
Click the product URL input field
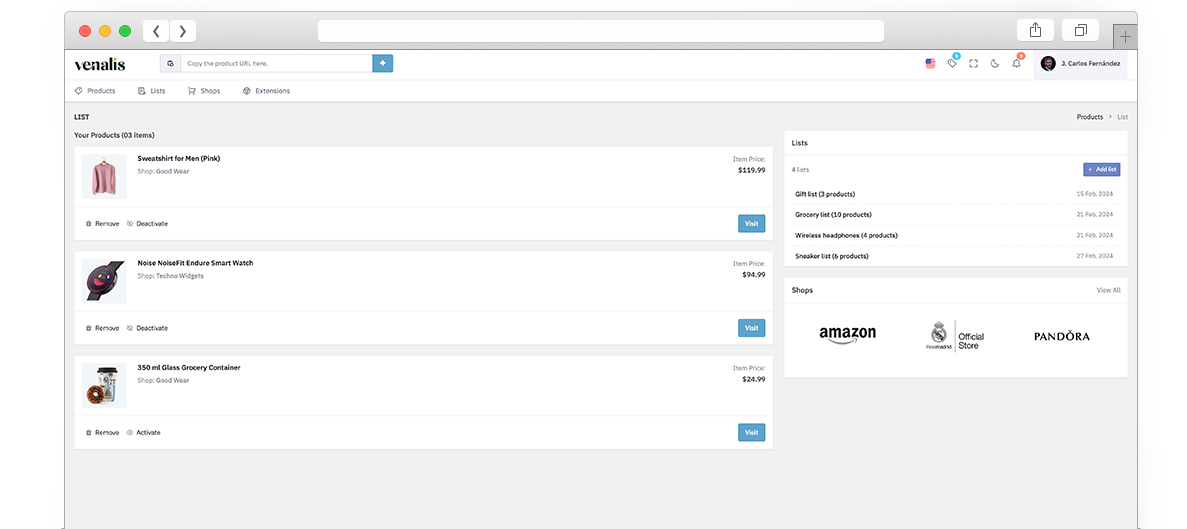point(276,63)
